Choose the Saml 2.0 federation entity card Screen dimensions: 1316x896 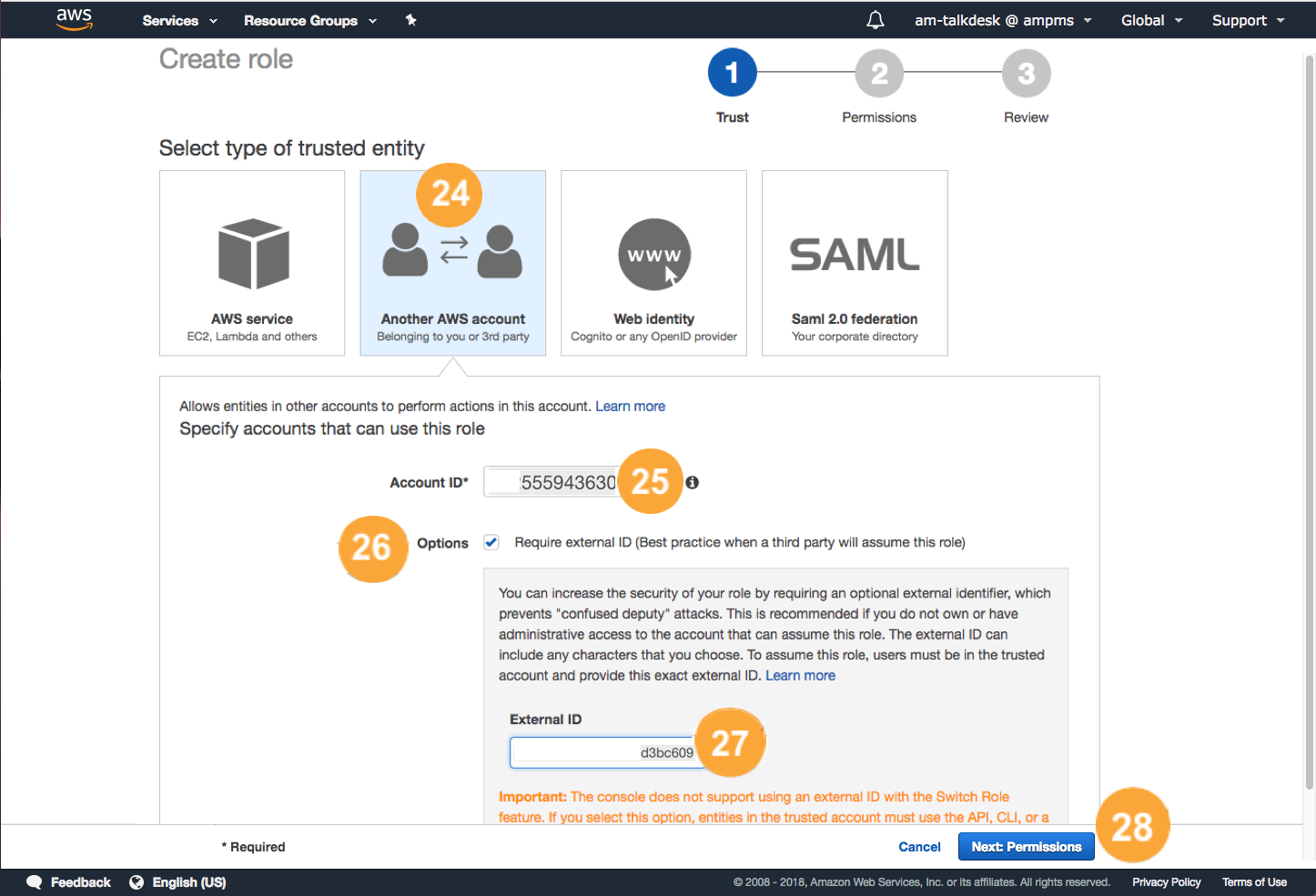click(855, 263)
